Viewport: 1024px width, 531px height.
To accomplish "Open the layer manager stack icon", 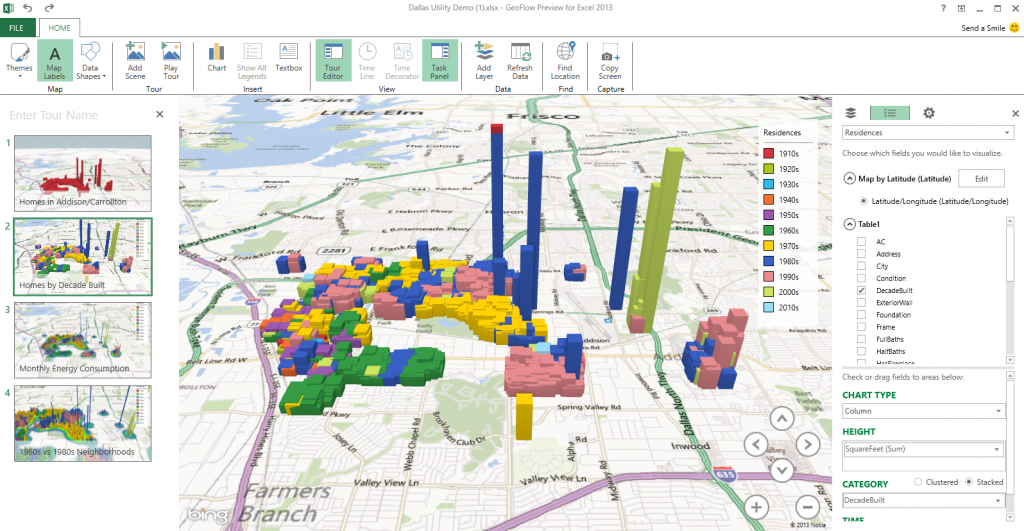I will (850, 113).
